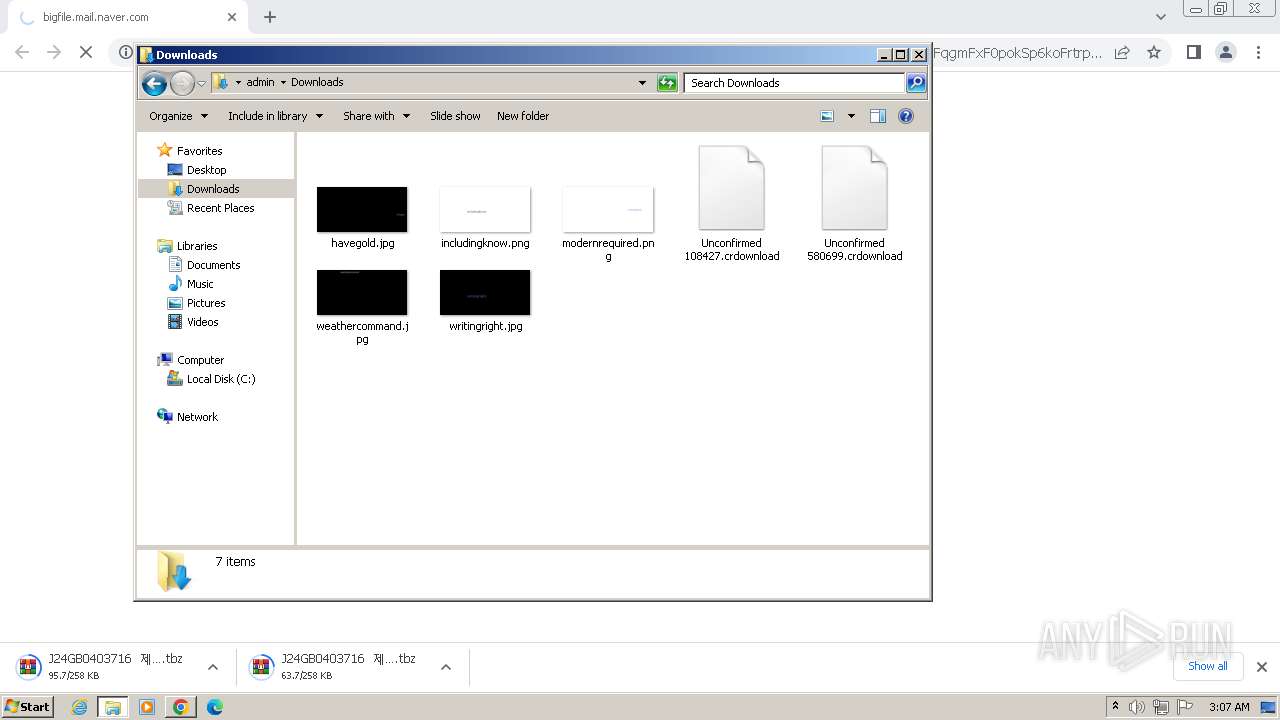The width and height of the screenshot is (1280, 720).
Task: Select the Unconfirmed 108427.crdownload file icon
Action: coord(732,188)
